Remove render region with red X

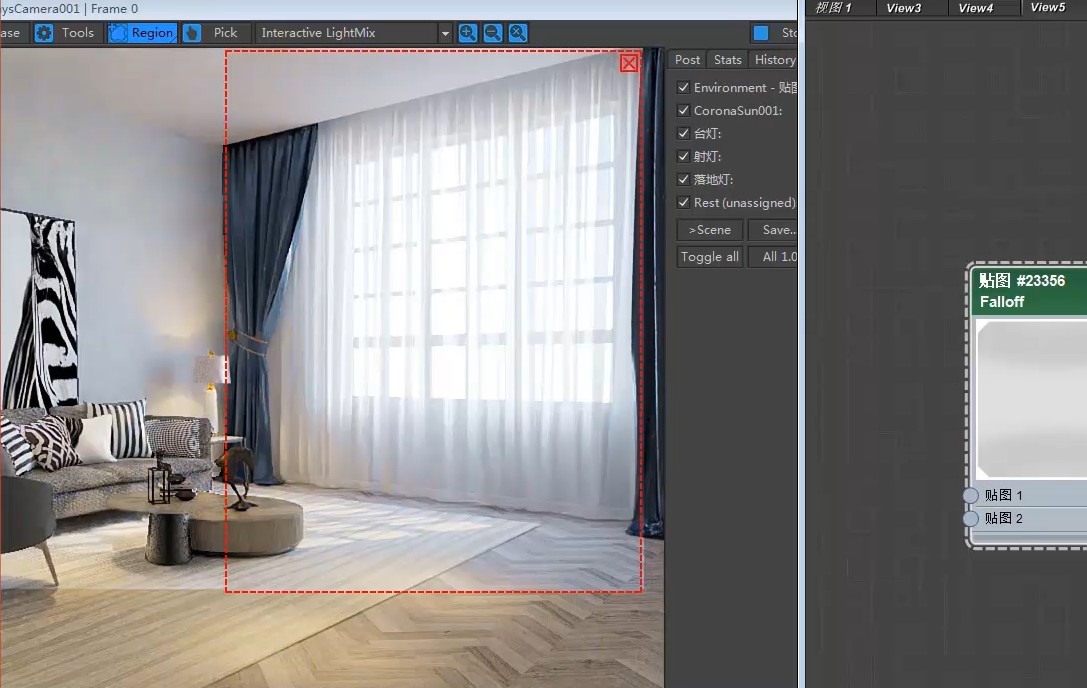coord(629,63)
